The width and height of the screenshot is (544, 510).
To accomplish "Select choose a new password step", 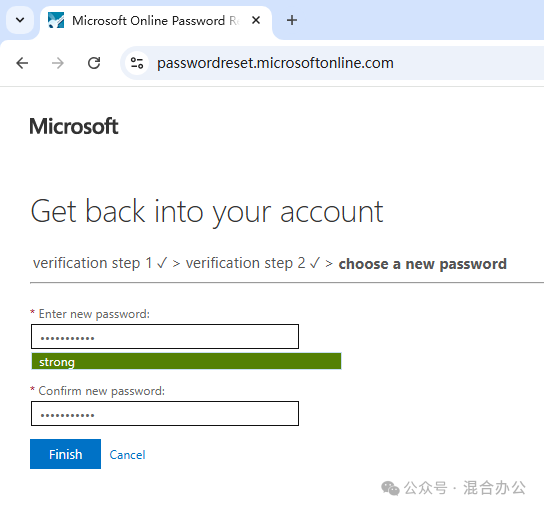I will click(423, 264).
